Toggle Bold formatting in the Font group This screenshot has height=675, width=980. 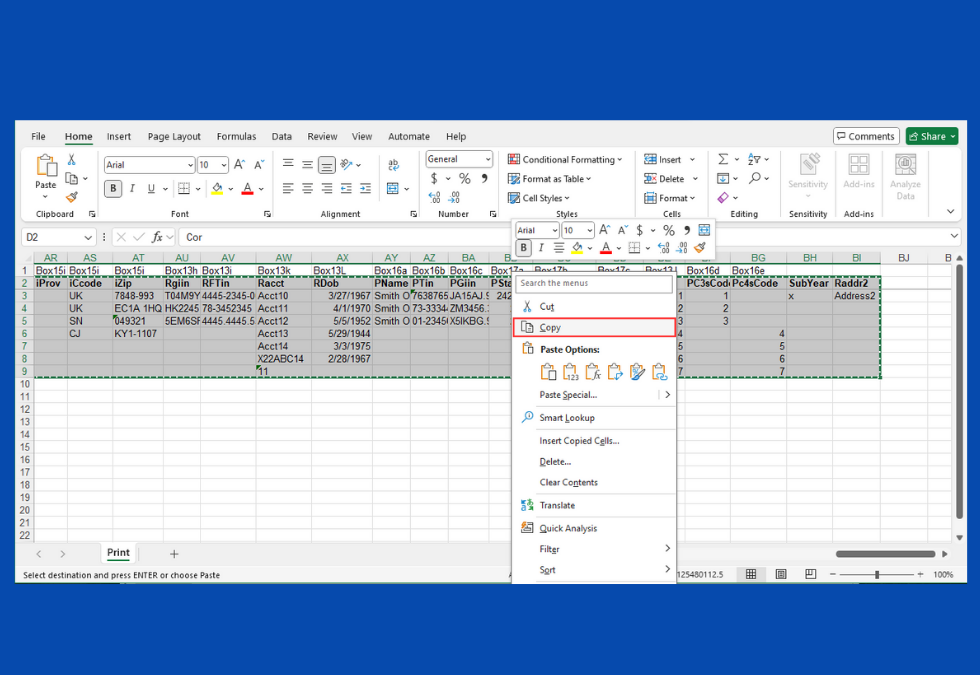113,188
